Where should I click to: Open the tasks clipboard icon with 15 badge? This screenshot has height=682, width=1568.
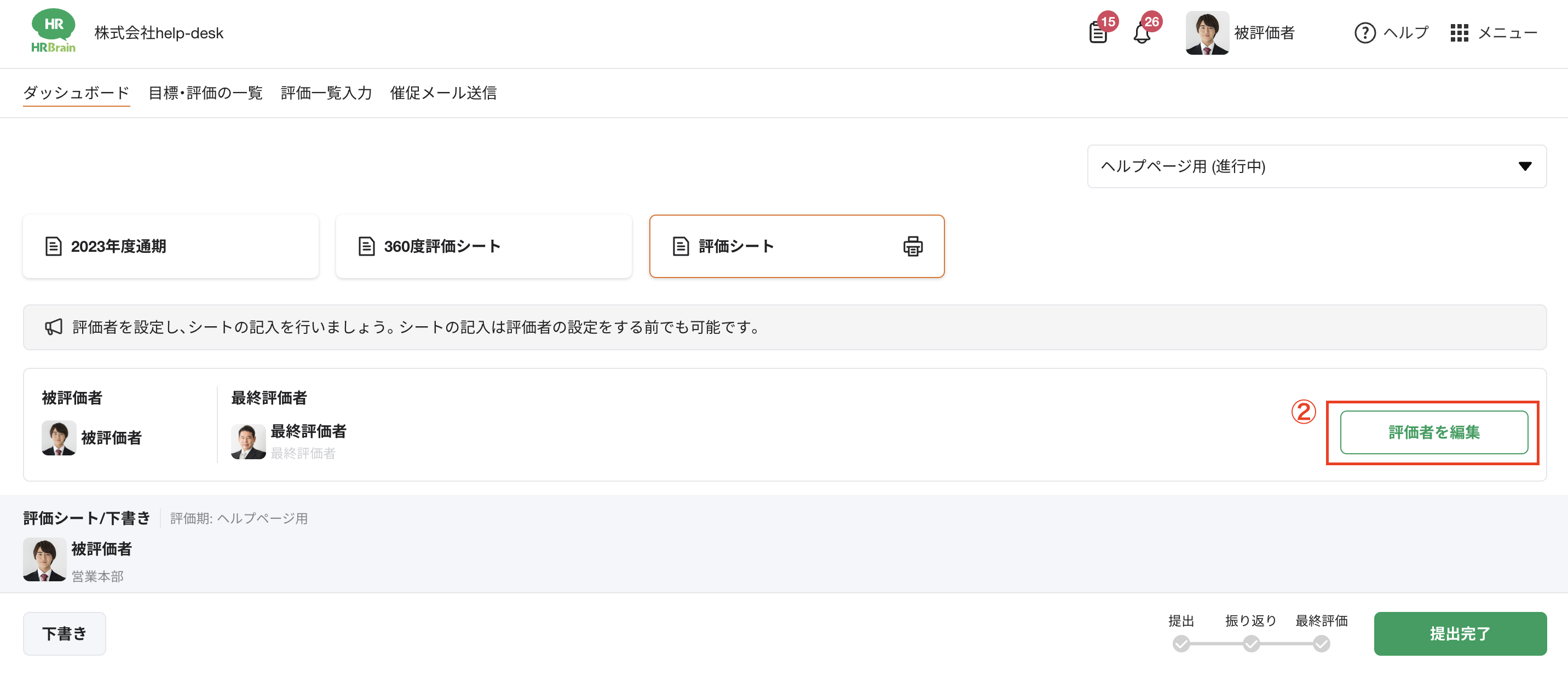(1098, 33)
